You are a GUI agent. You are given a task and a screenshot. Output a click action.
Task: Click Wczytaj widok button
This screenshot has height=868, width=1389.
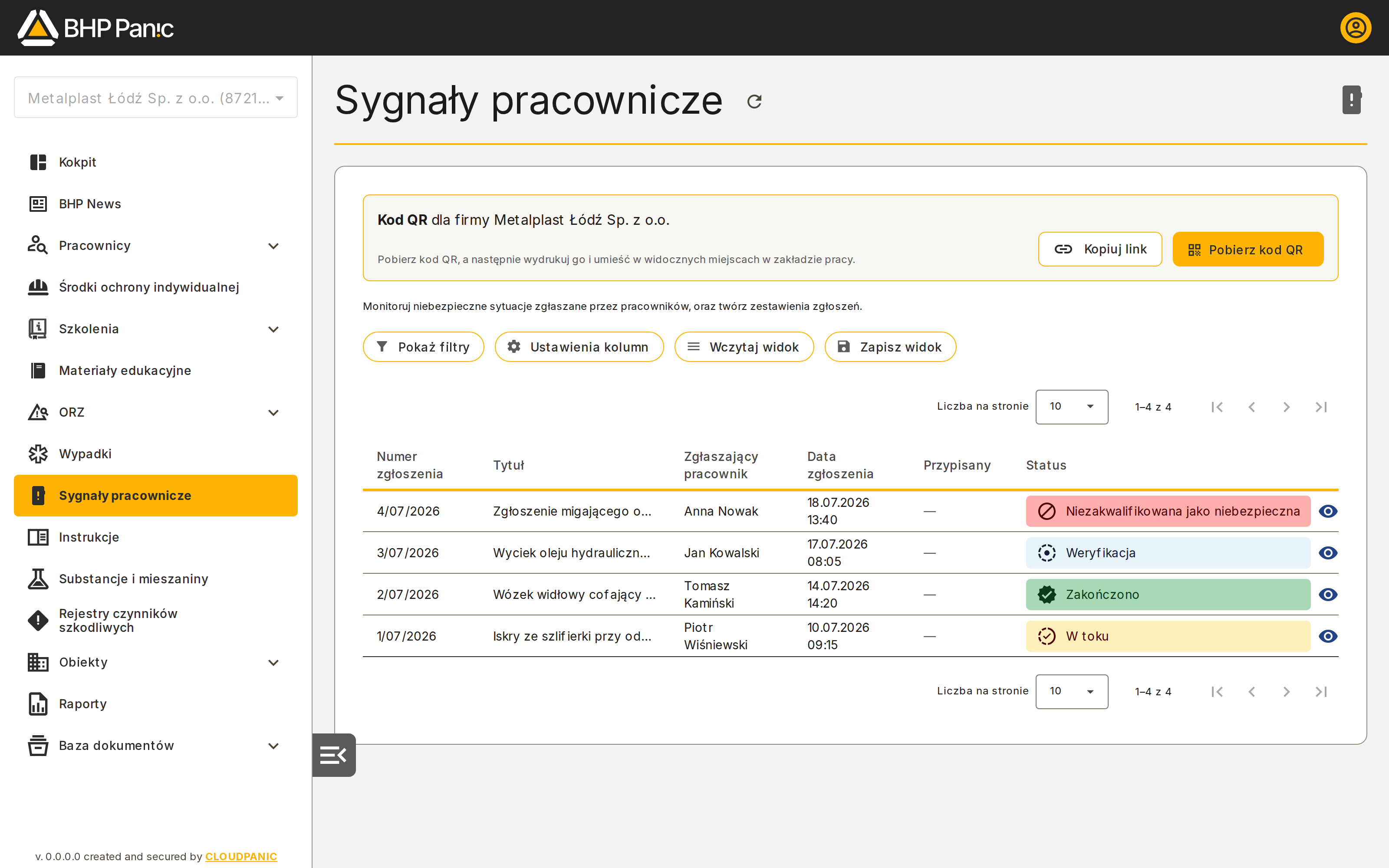coord(744,347)
